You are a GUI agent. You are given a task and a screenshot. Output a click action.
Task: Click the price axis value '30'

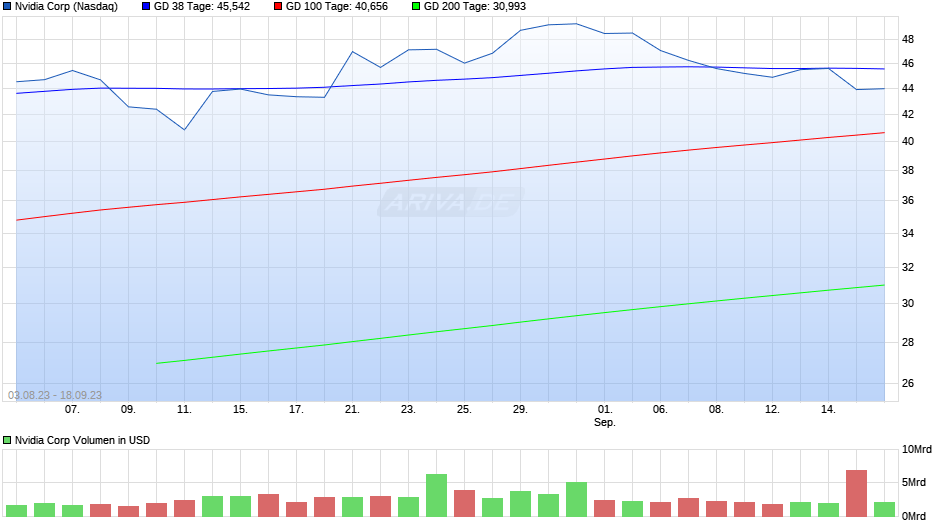908,303
